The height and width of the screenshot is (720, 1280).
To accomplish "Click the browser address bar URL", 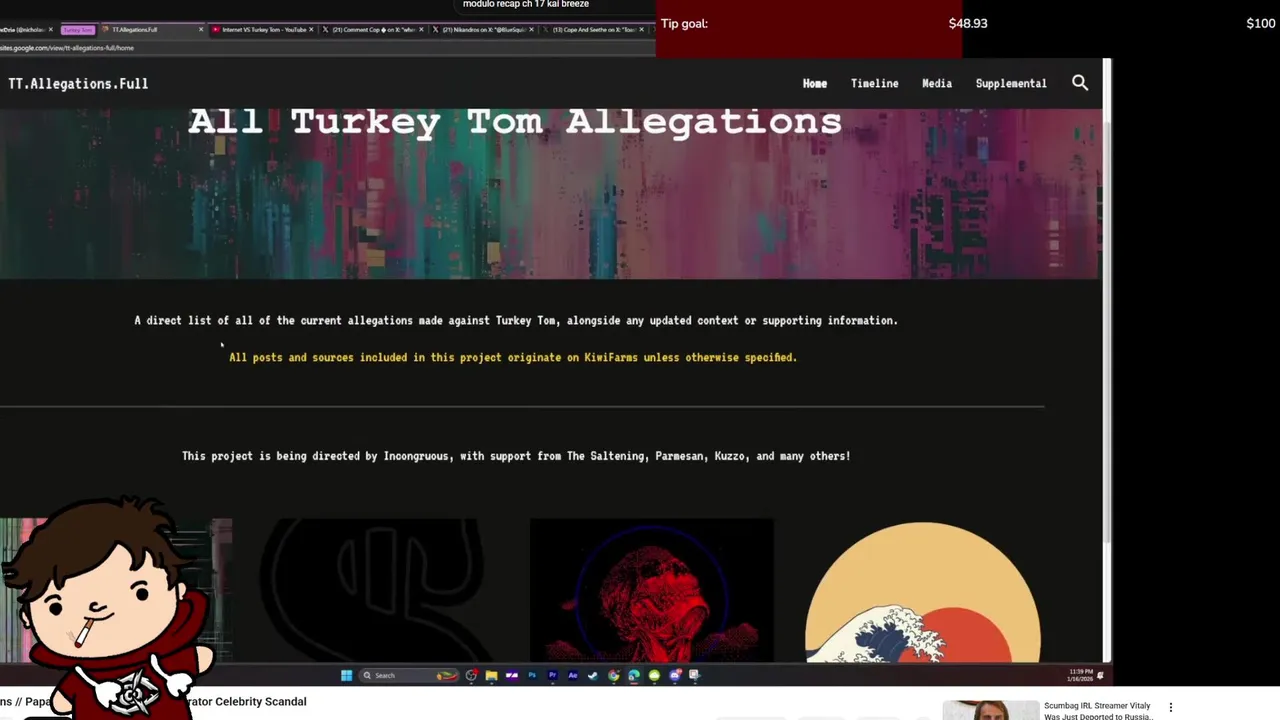I will coord(67,47).
